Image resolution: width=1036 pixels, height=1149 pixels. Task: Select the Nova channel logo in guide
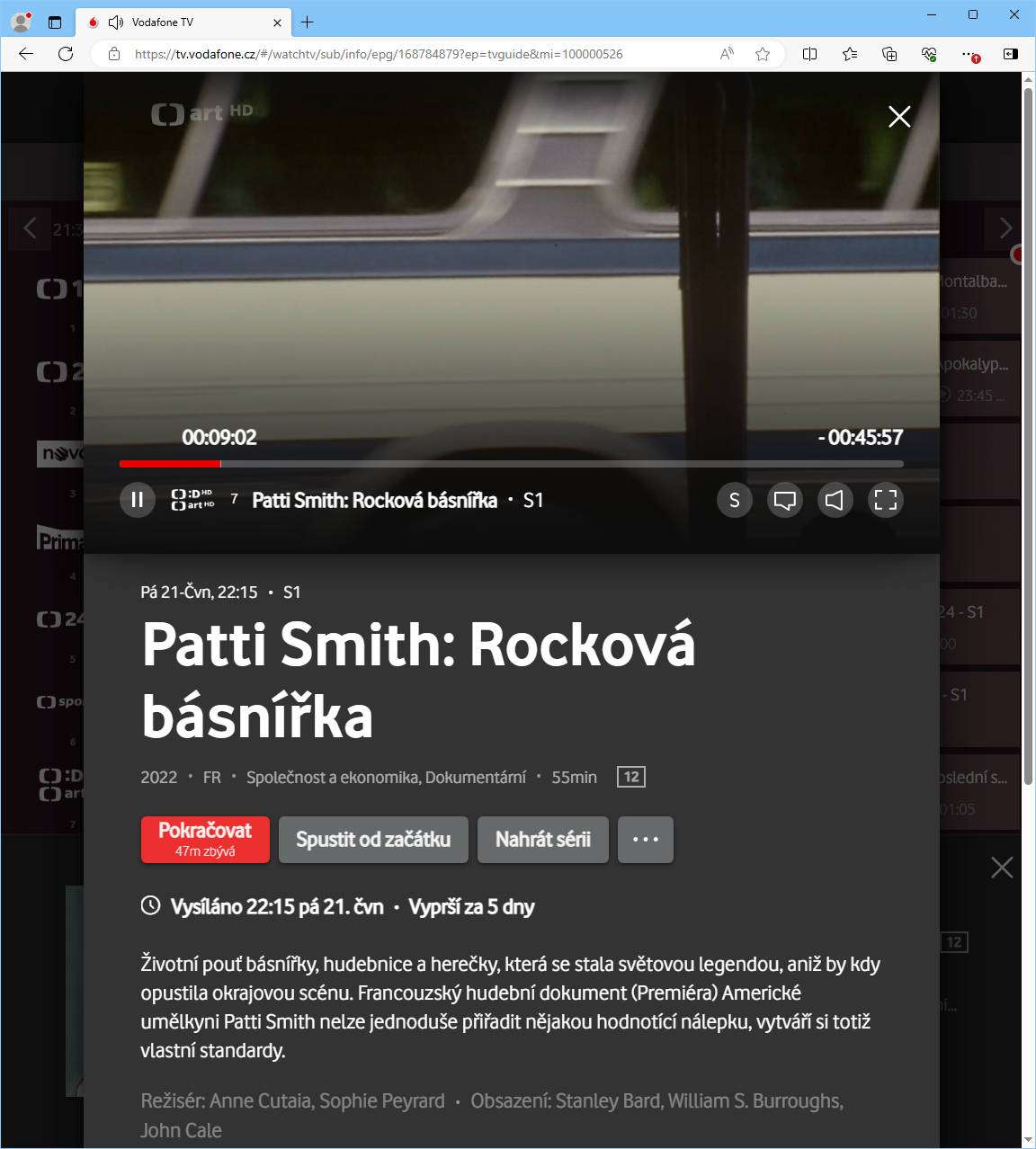(61, 454)
